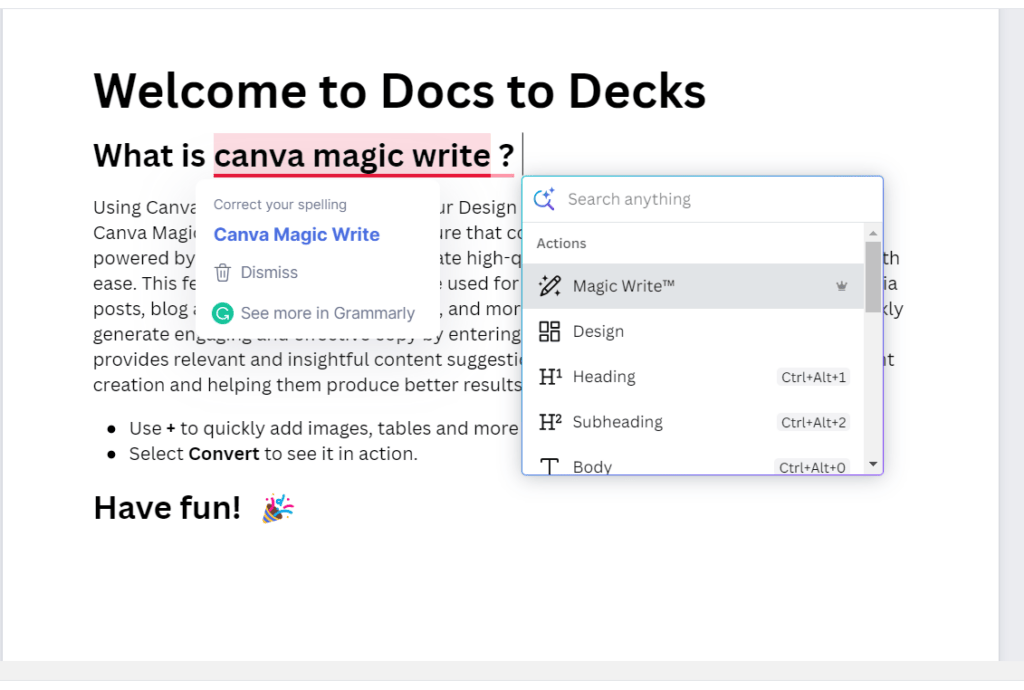Screen dimensions: 1024x690
Task: Choose Heading from the Actions list
Action: [x=603, y=377]
